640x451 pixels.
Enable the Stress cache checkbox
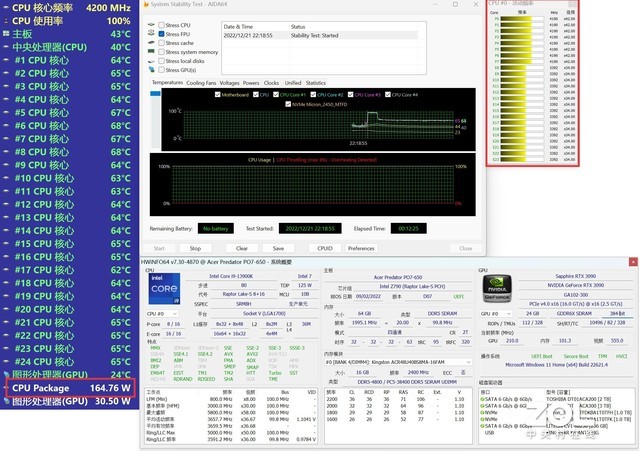(x=162, y=43)
